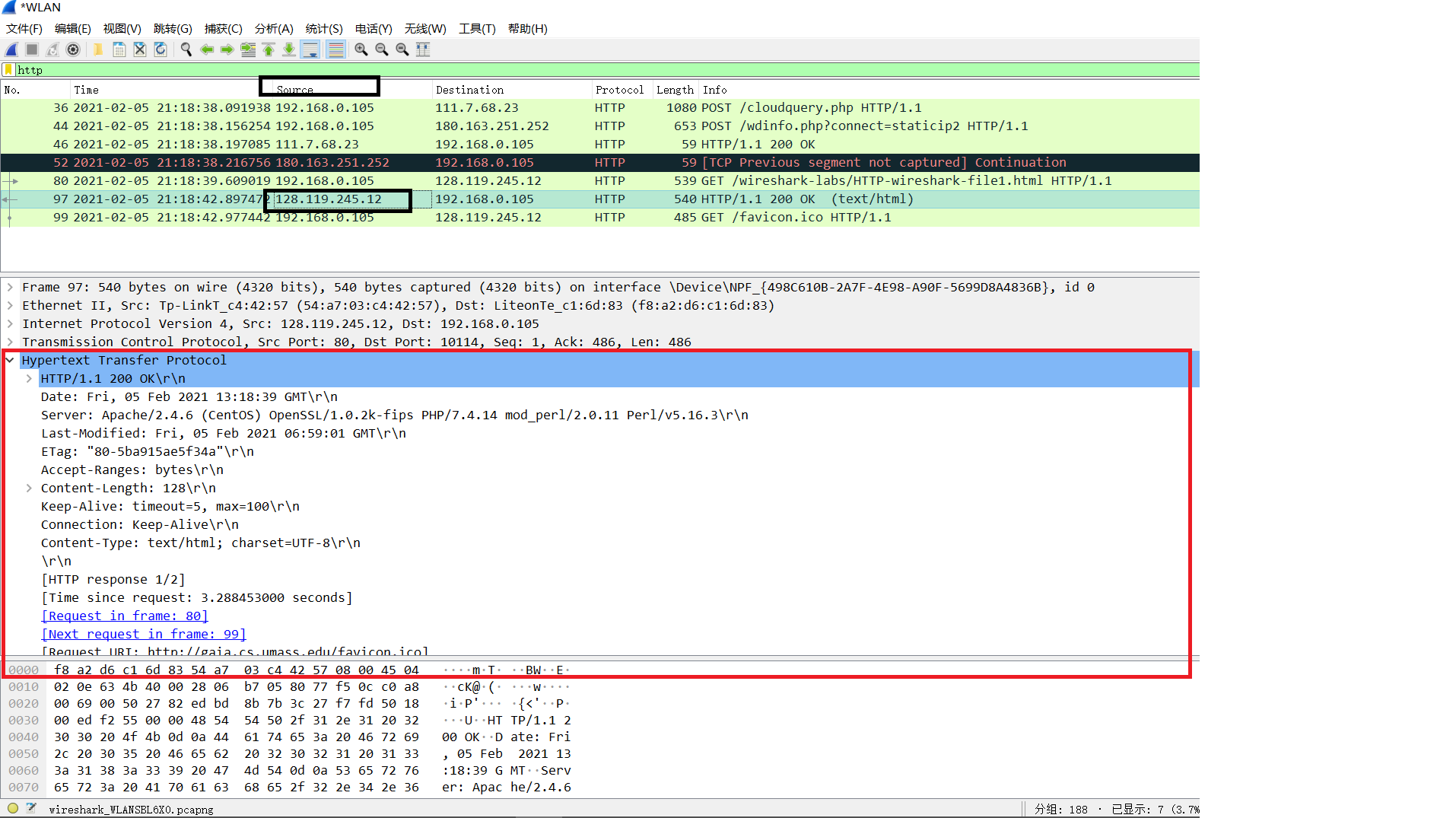
Task: Follow the Request in frame: 80 link
Action: [x=125, y=616]
